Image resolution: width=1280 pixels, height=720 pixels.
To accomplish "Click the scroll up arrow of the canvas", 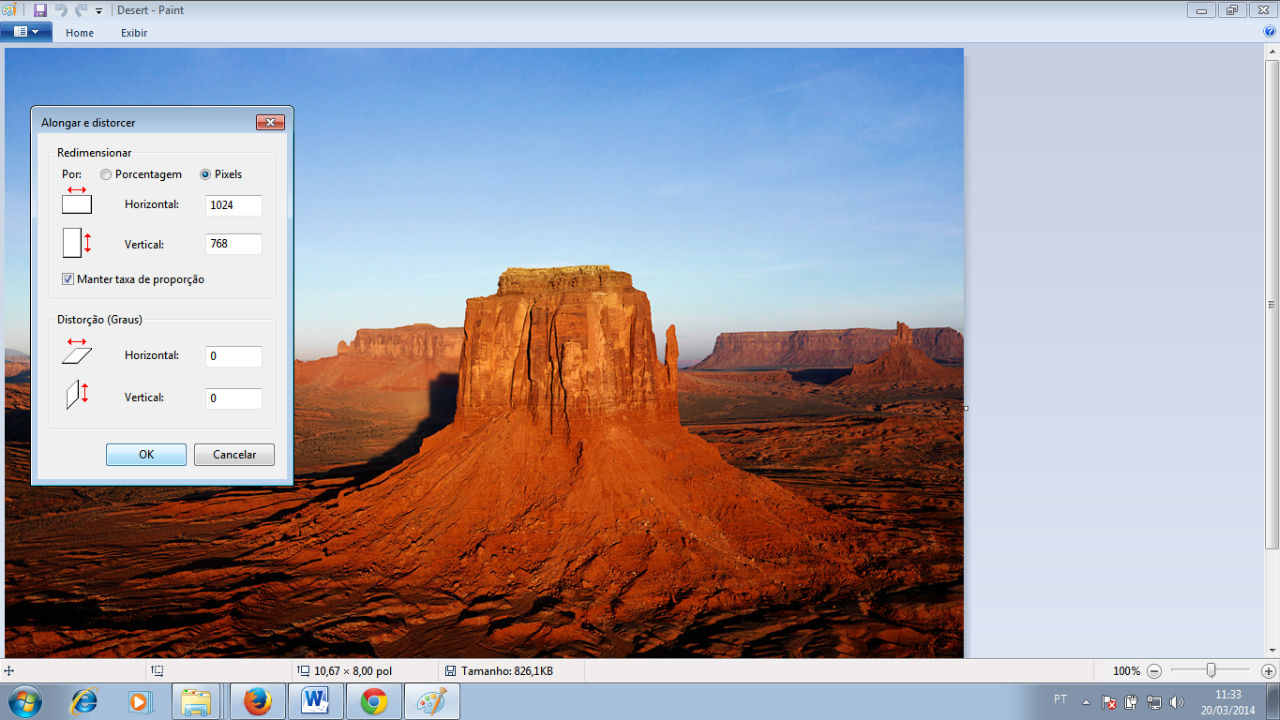I will pos(1272,52).
